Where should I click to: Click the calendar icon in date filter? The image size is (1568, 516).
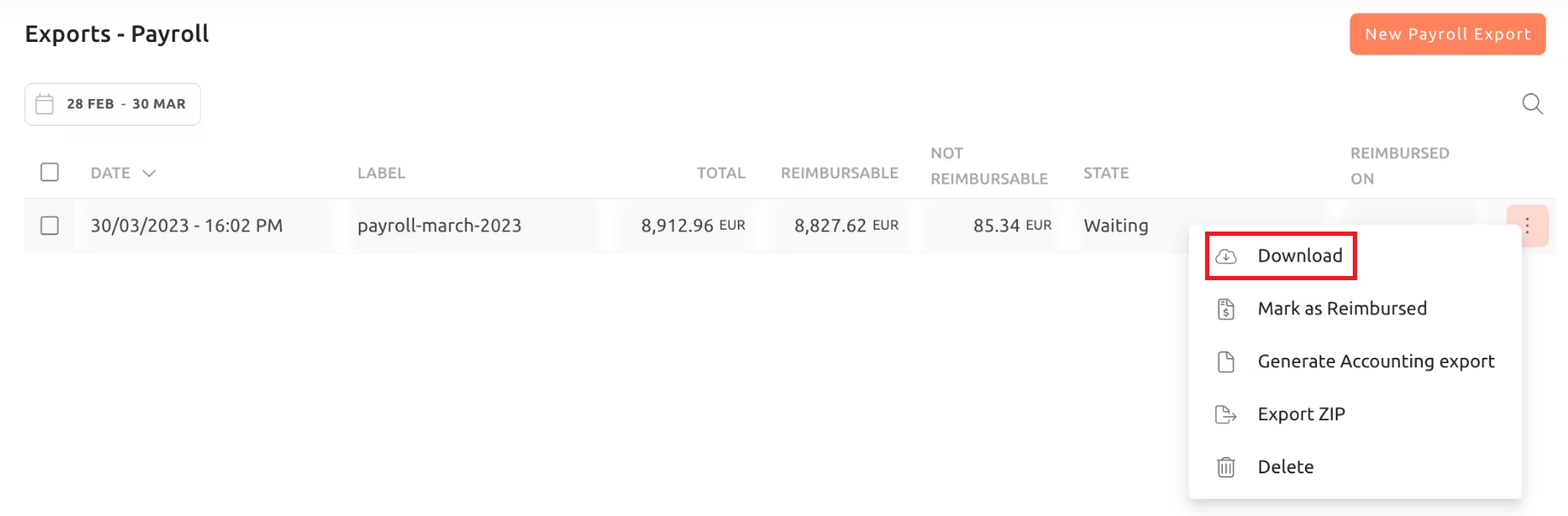[44, 104]
